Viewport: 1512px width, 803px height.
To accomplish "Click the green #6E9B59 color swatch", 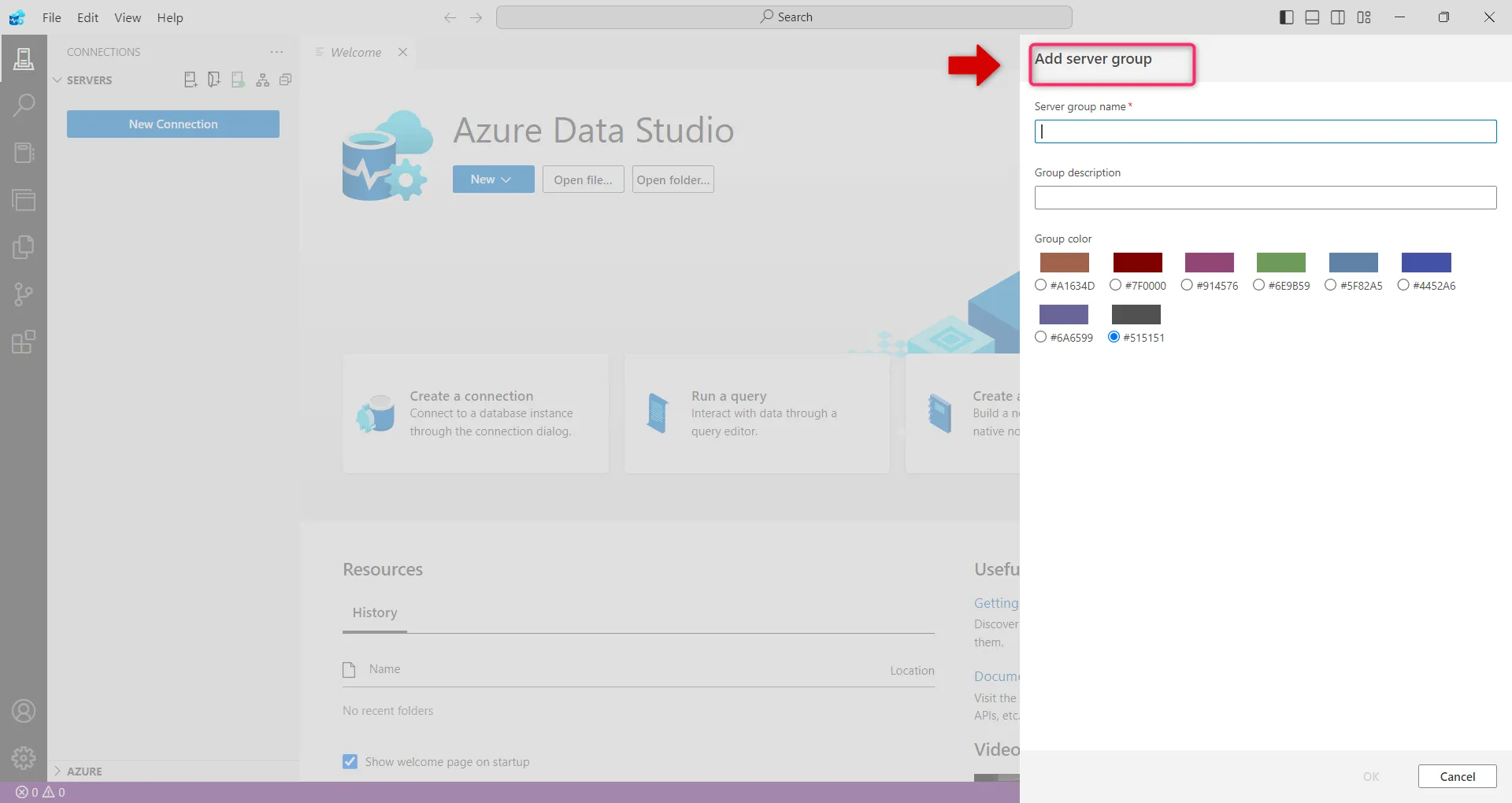I will pos(1280,262).
